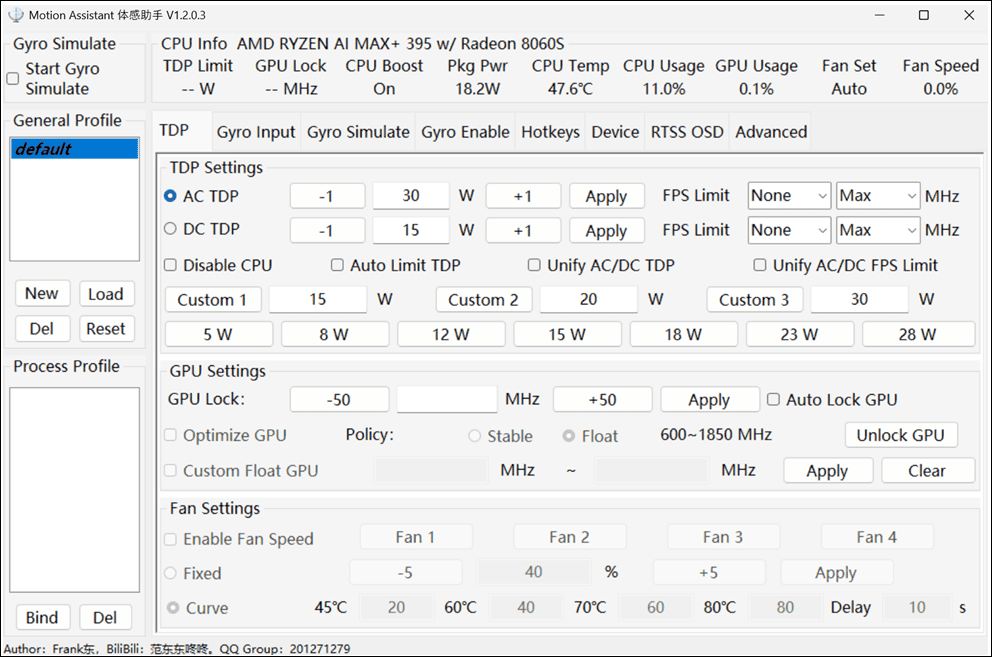
Task: Open the DC TDP FPS Limit dropdown
Action: (788, 230)
